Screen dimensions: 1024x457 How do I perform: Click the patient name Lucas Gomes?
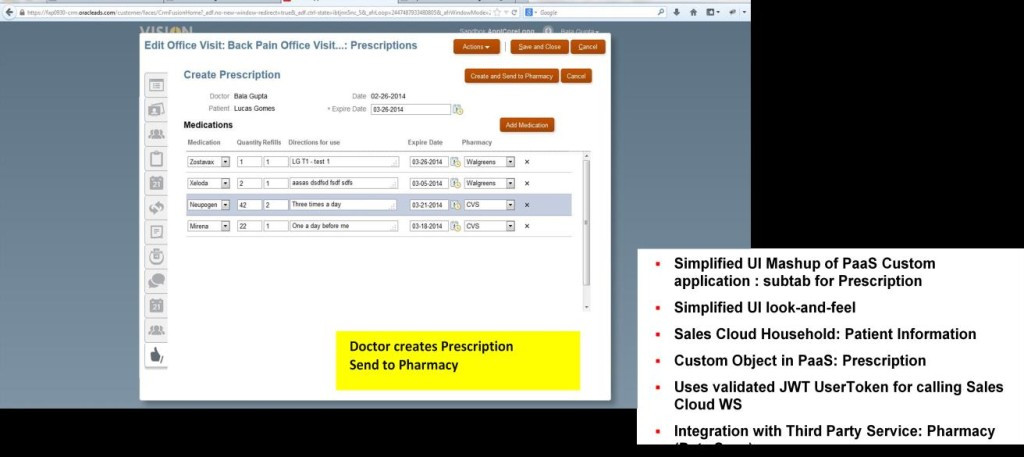pyautogui.click(x=255, y=108)
